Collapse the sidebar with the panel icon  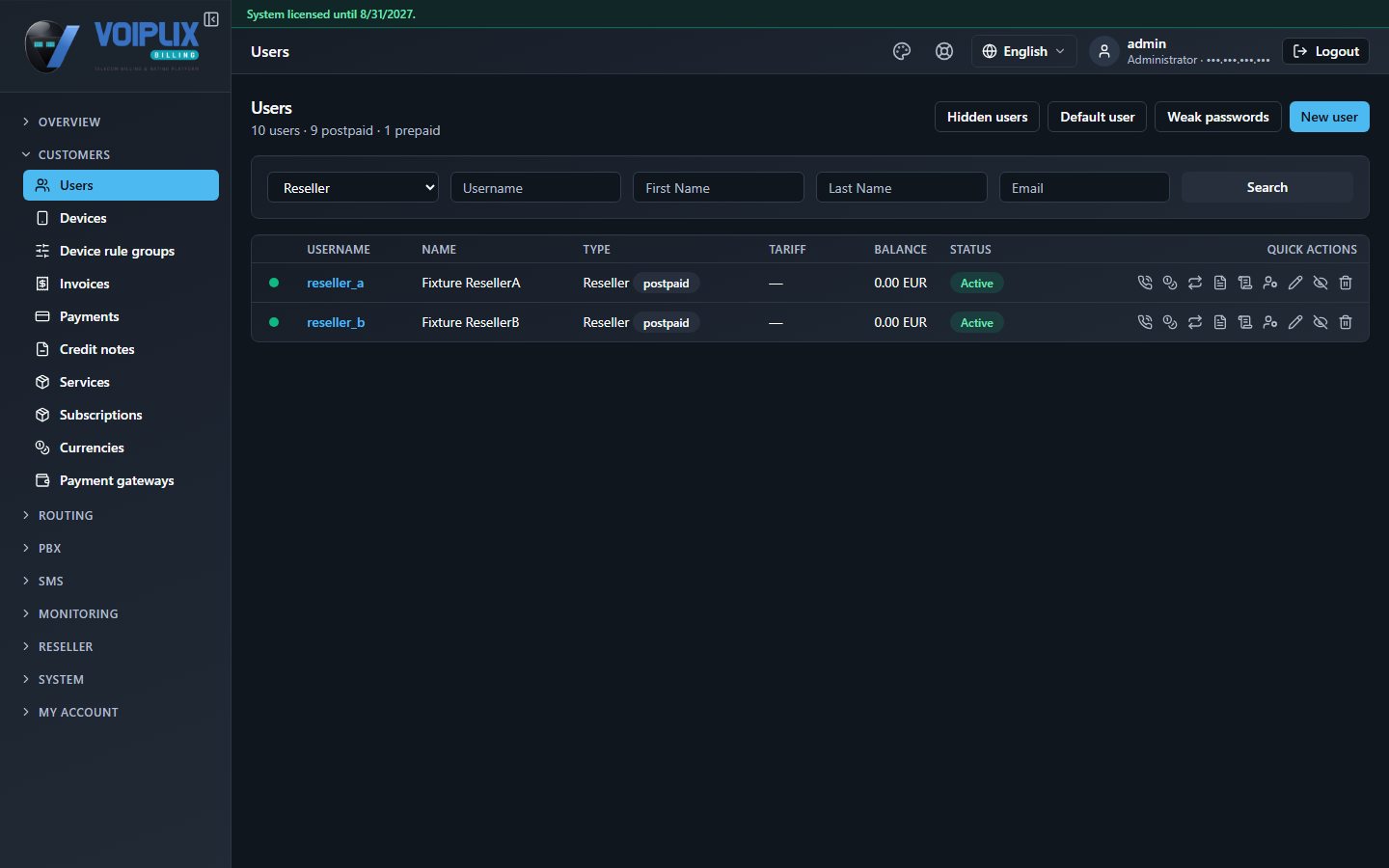tap(211, 19)
